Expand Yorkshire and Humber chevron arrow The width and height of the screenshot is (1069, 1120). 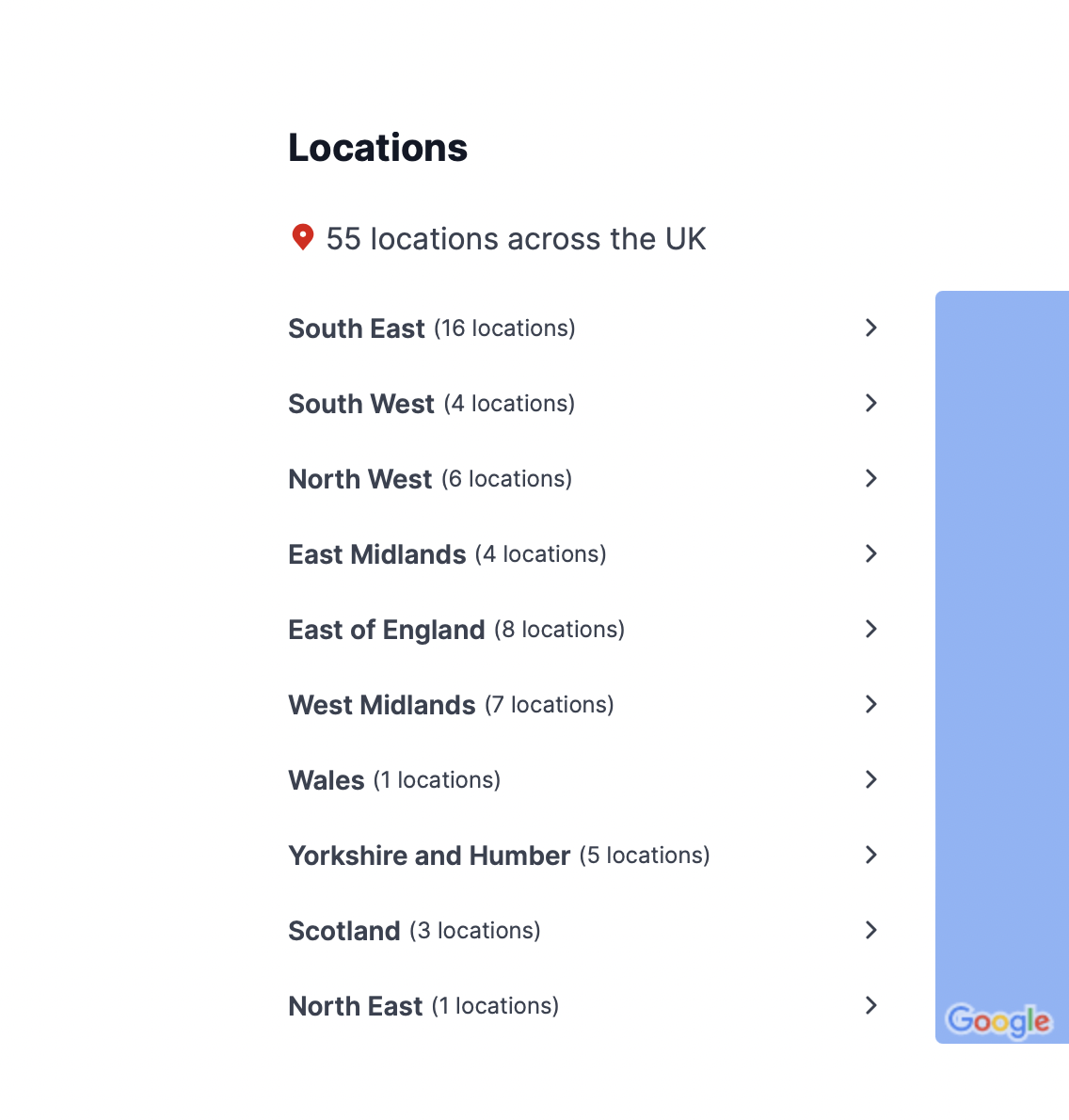871,855
